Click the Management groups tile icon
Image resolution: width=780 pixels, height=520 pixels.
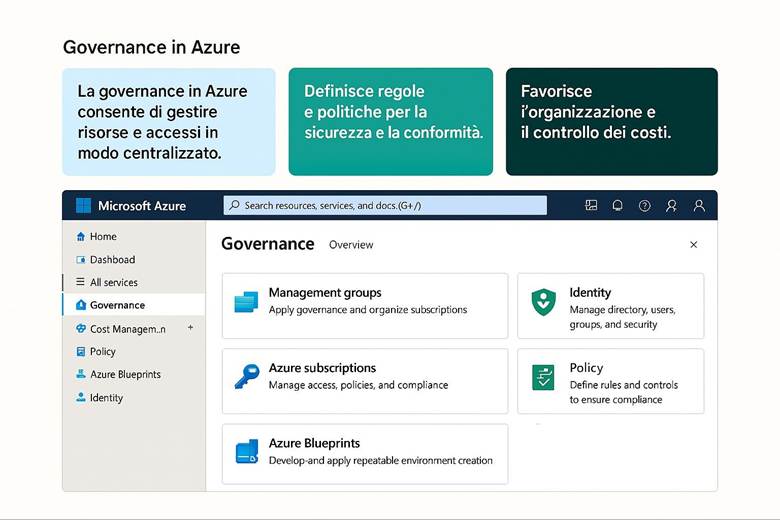tap(246, 301)
